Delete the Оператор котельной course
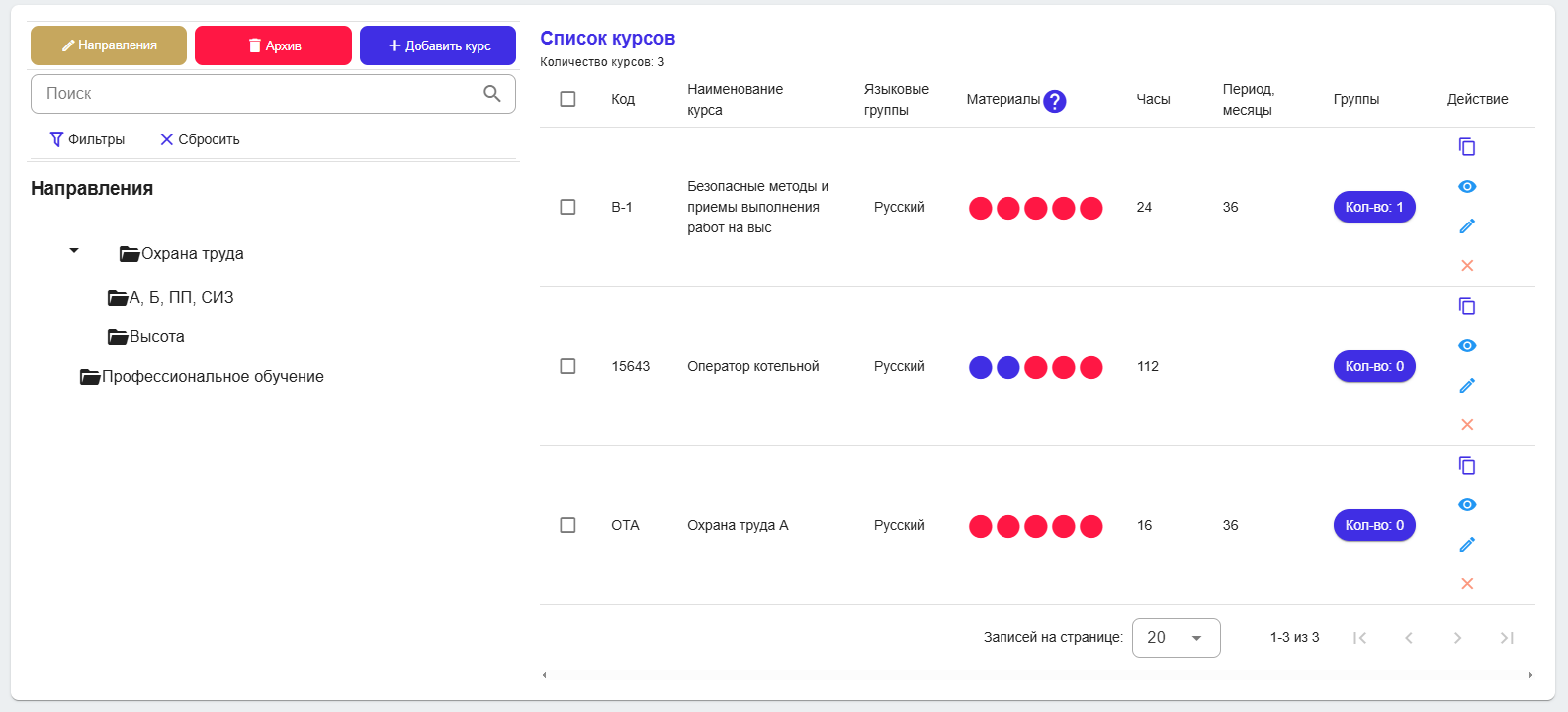This screenshot has height=712, width=1568. (x=1467, y=425)
